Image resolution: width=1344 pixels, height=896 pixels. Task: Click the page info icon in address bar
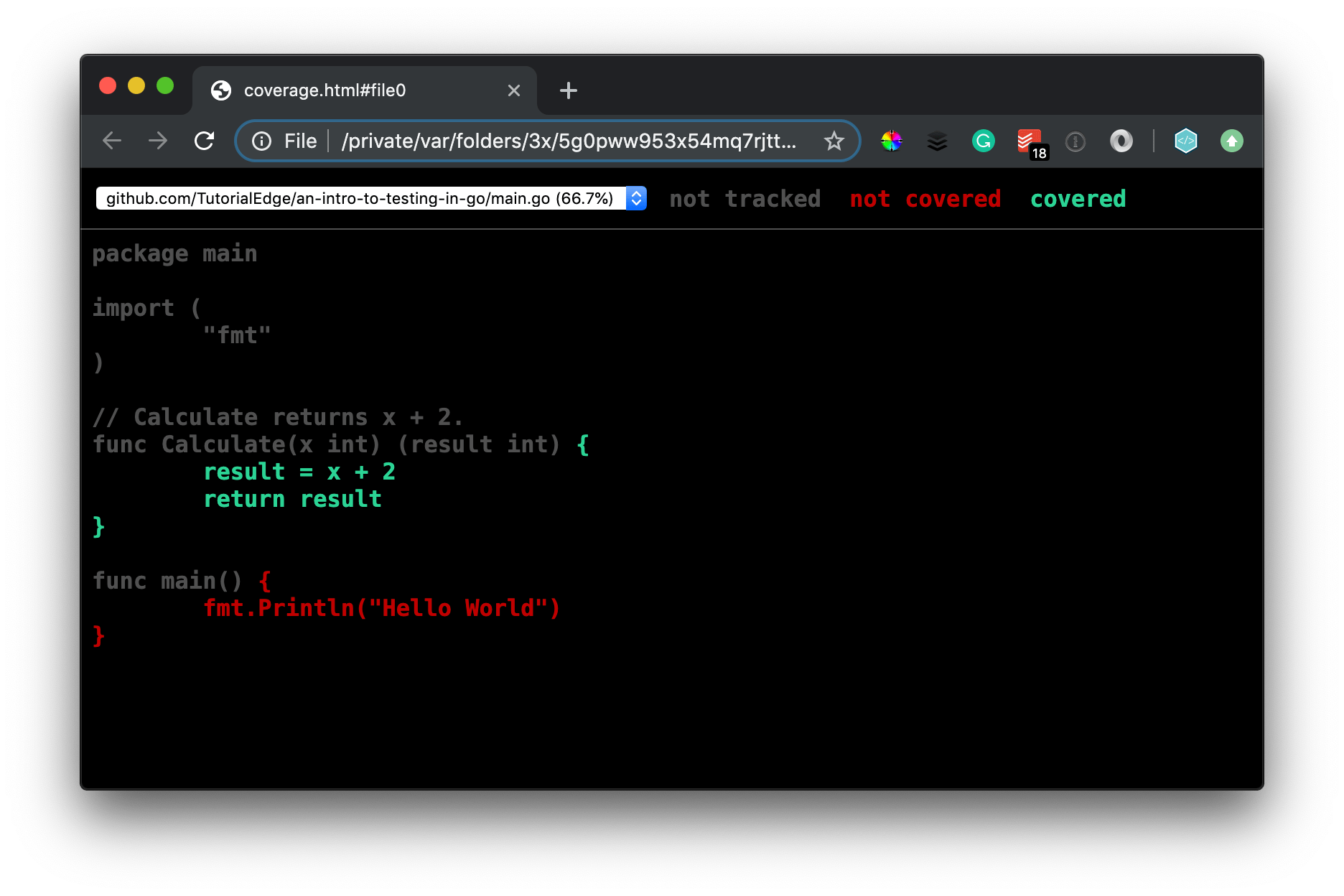click(261, 141)
